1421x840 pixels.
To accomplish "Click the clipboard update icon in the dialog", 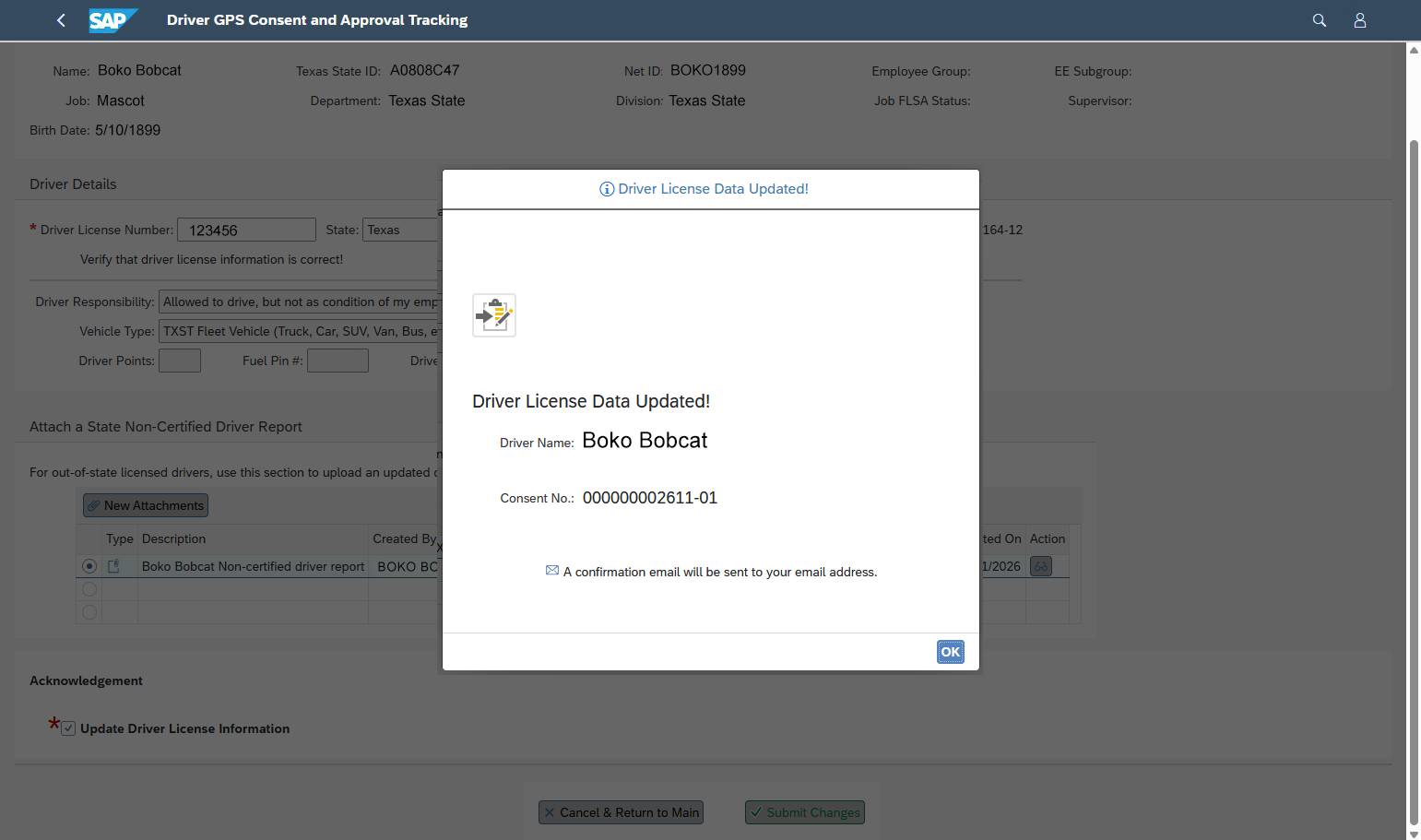I will [x=494, y=314].
